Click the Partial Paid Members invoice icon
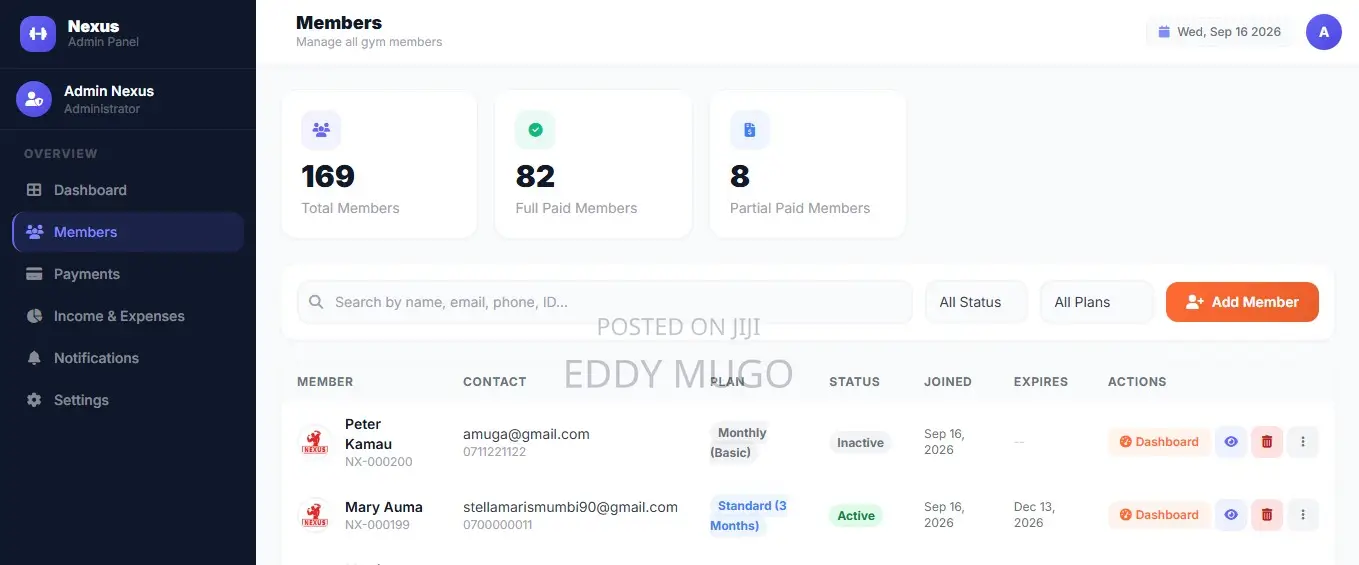The height and width of the screenshot is (565, 1359). (x=750, y=130)
